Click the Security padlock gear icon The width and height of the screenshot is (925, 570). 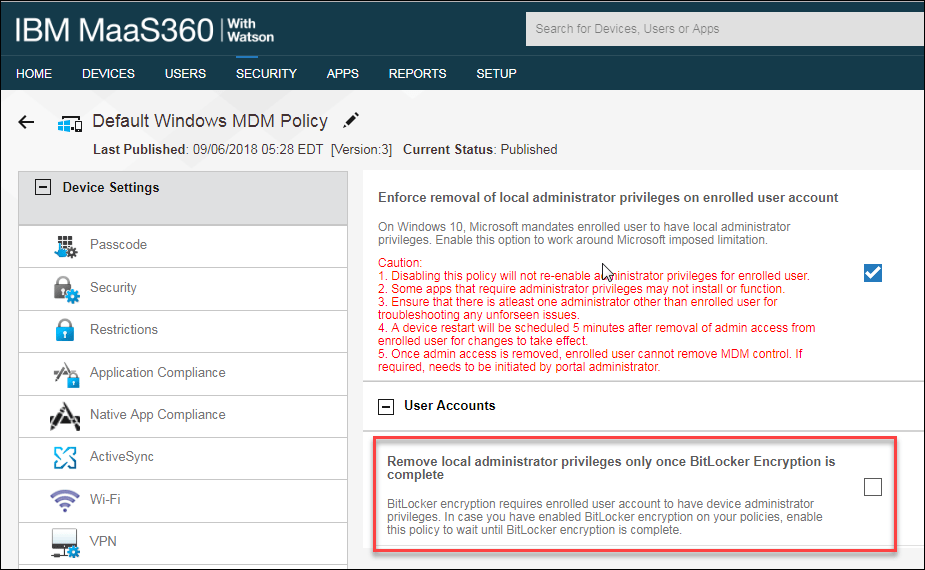pyautogui.click(x=65, y=289)
